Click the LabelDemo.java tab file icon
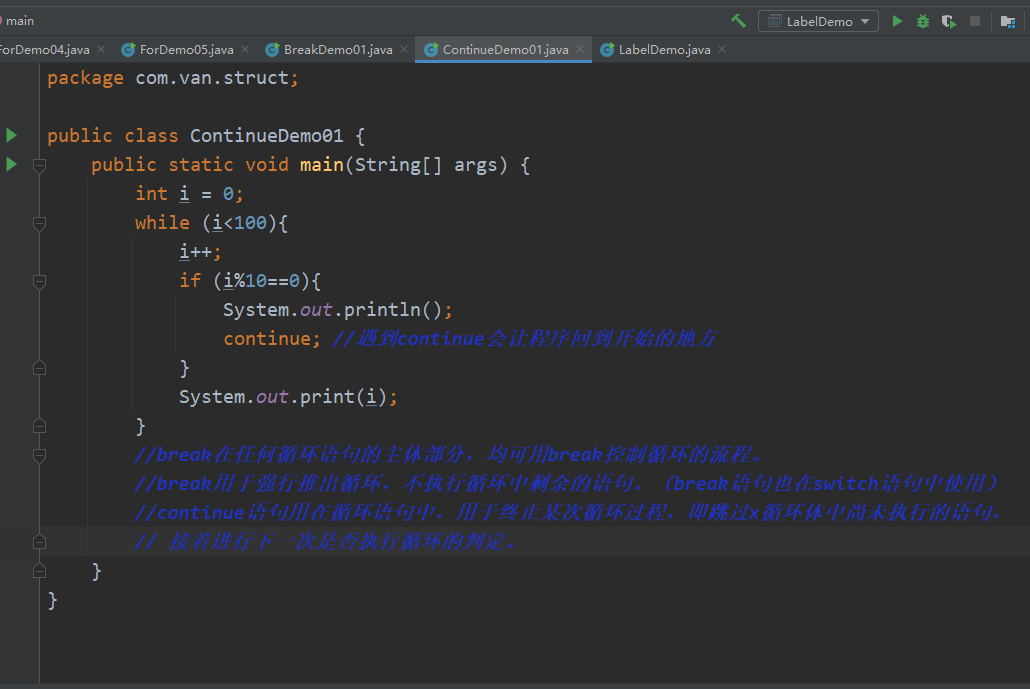The image size is (1030, 689). [x=608, y=50]
